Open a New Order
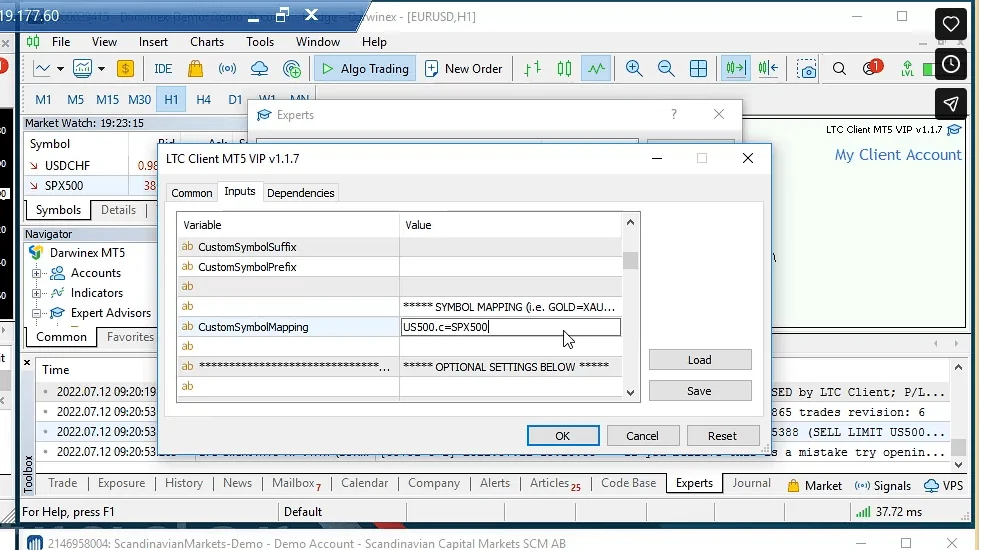This screenshot has height=550, width=983. coord(463,68)
